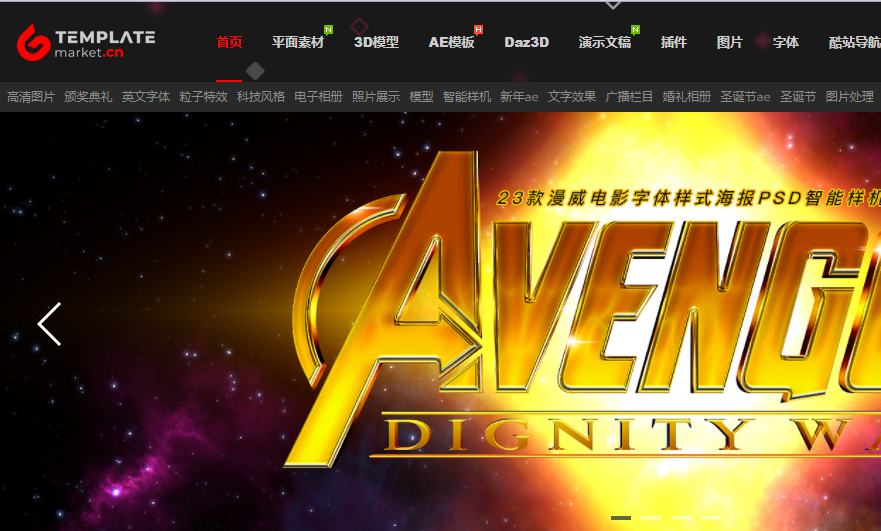The height and width of the screenshot is (531, 881).
Task: Click the 文字效果 tag link
Action: click(x=572, y=97)
